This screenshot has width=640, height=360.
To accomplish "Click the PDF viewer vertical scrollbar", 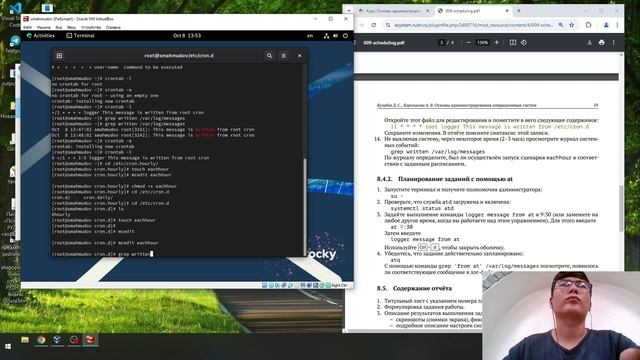I will click(x=622, y=208).
